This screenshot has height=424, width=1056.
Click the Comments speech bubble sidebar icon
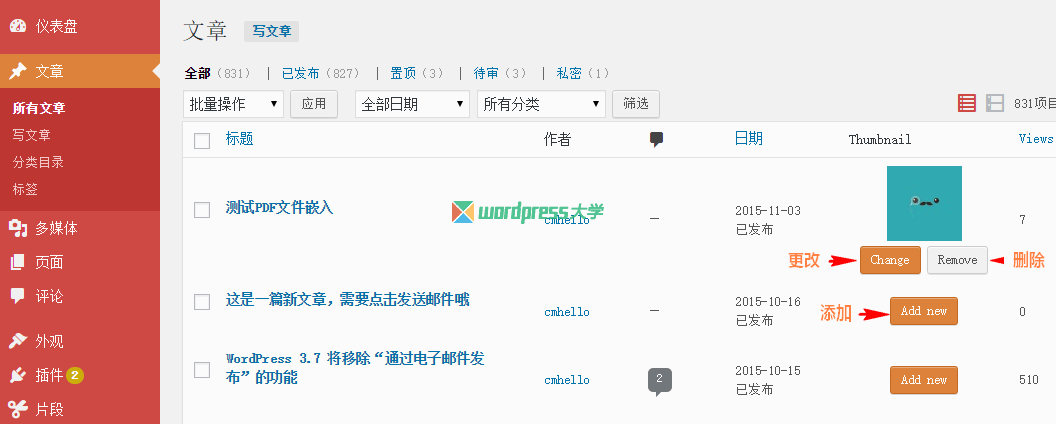(x=18, y=296)
